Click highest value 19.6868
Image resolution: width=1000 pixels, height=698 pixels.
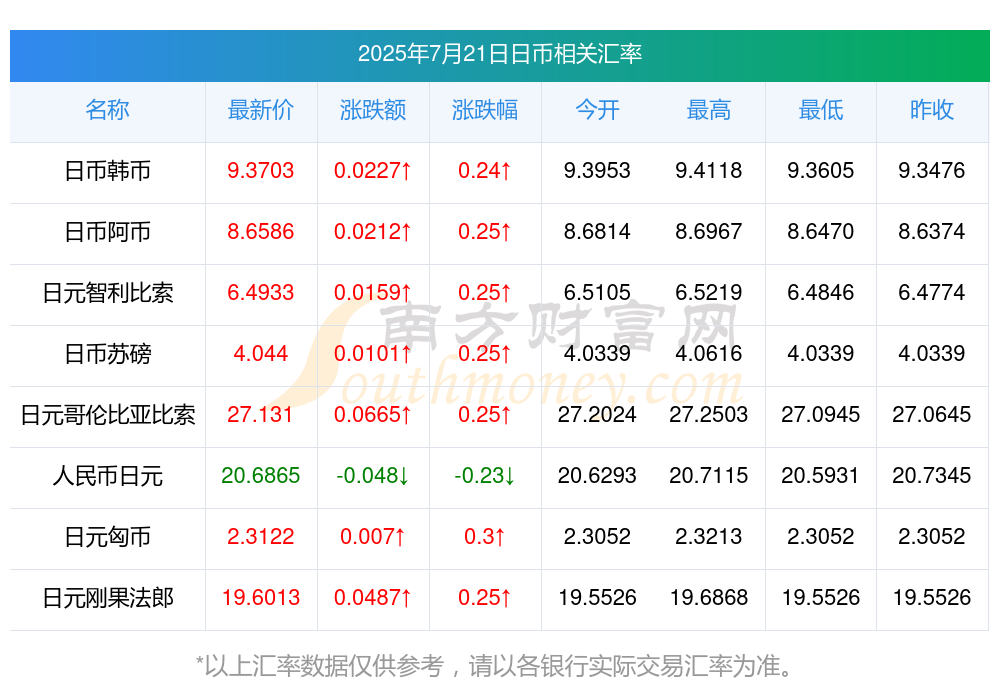tap(709, 597)
